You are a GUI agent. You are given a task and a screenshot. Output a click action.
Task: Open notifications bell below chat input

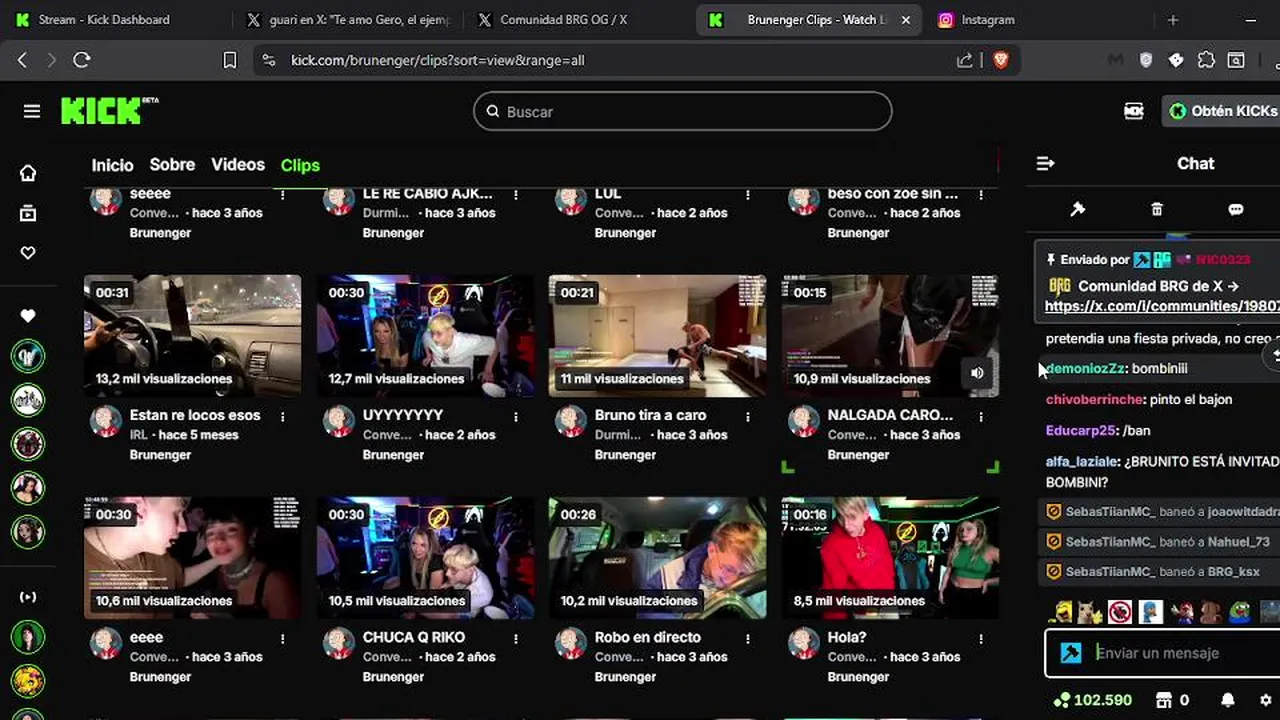coord(1228,700)
